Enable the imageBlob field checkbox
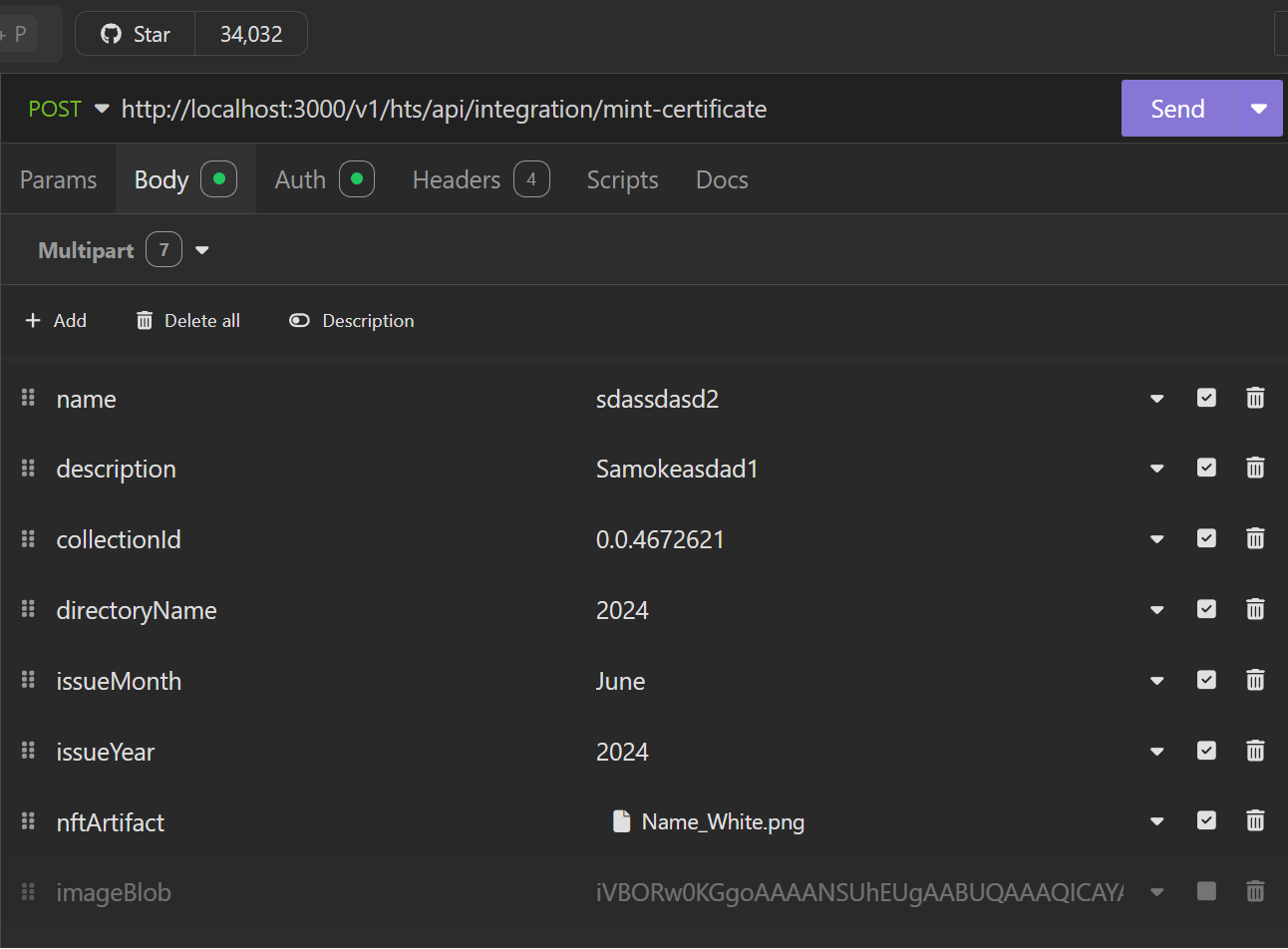This screenshot has height=949, width=1288. (x=1206, y=891)
